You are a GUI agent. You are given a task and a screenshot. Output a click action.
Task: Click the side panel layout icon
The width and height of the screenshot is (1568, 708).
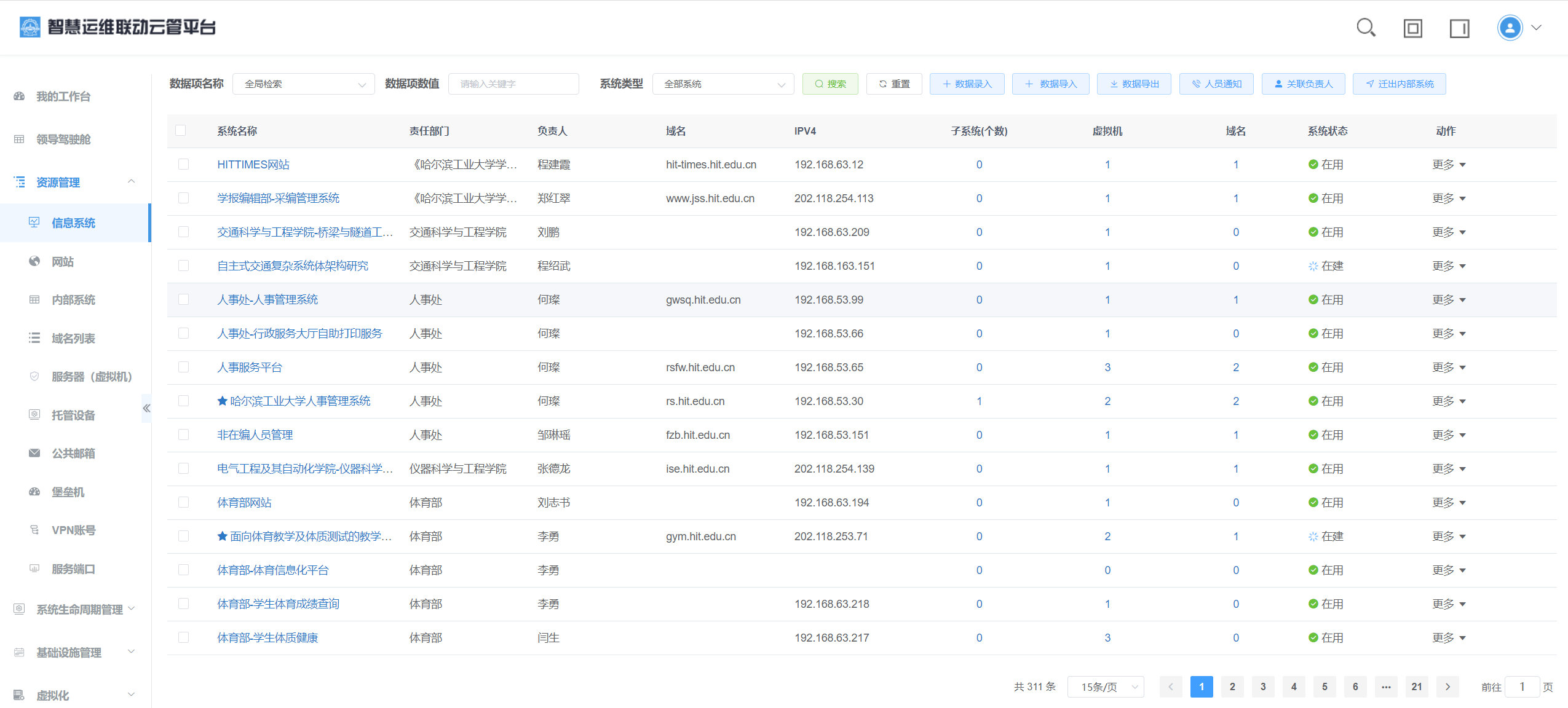point(1459,28)
